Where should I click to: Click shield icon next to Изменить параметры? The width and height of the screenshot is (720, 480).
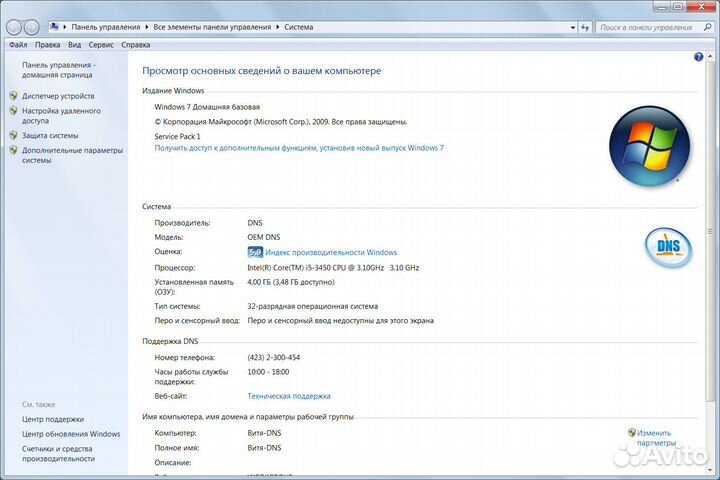coord(632,432)
